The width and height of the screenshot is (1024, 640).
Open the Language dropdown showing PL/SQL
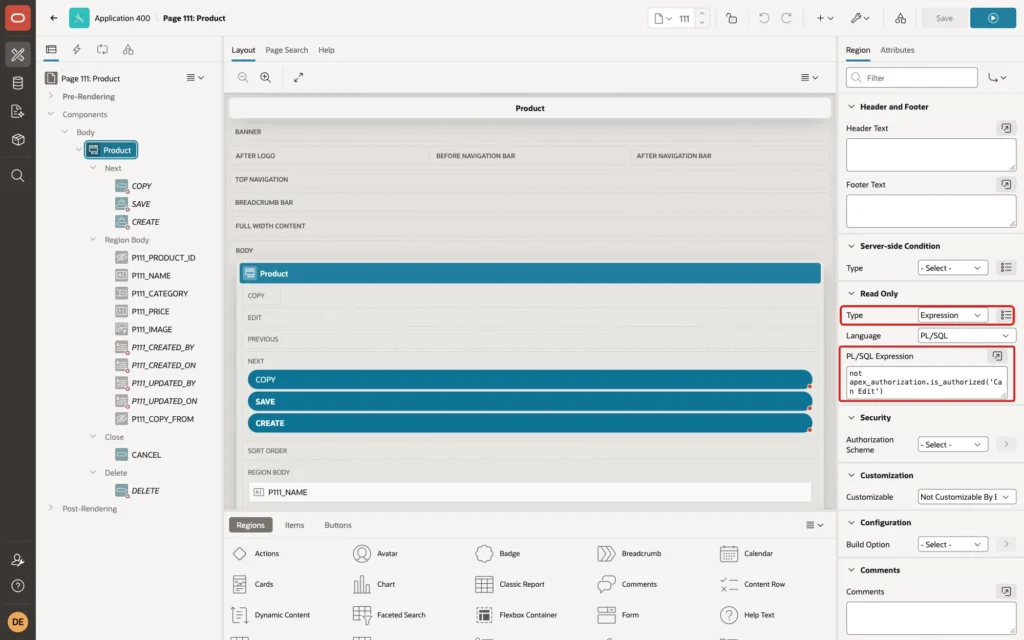967,336
